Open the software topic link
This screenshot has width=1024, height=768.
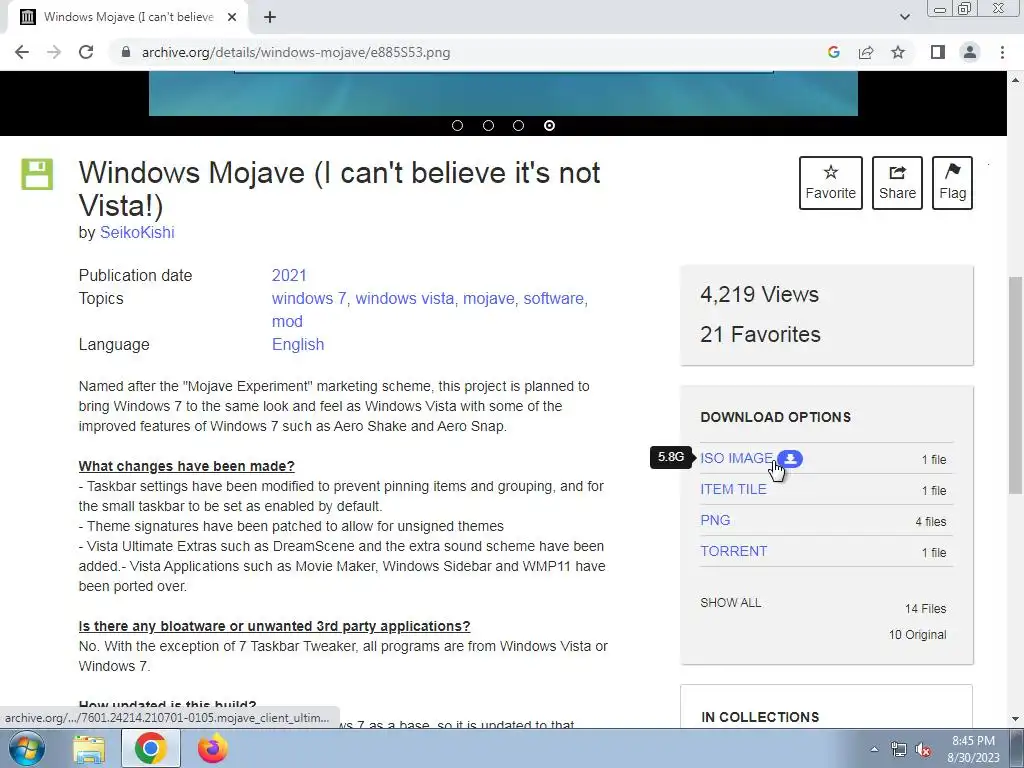coord(554,298)
